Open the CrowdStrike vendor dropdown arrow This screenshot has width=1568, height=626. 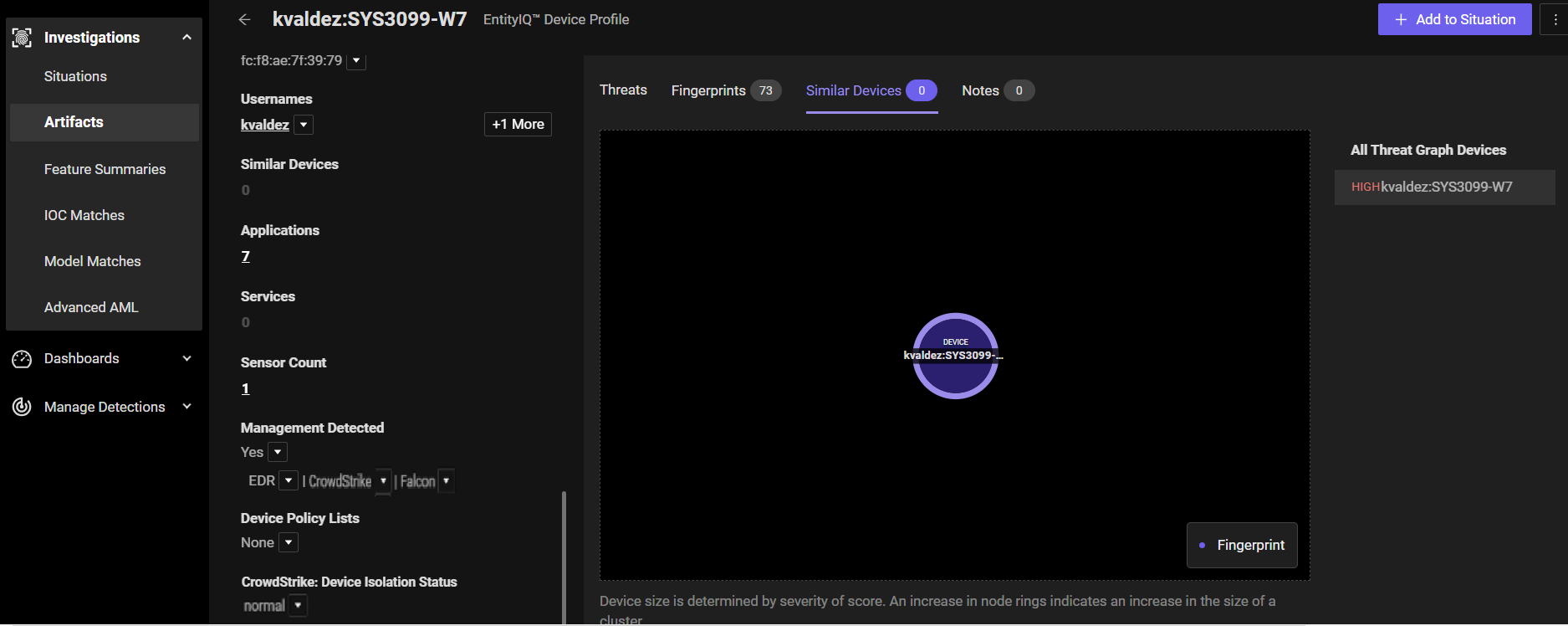coord(383,480)
